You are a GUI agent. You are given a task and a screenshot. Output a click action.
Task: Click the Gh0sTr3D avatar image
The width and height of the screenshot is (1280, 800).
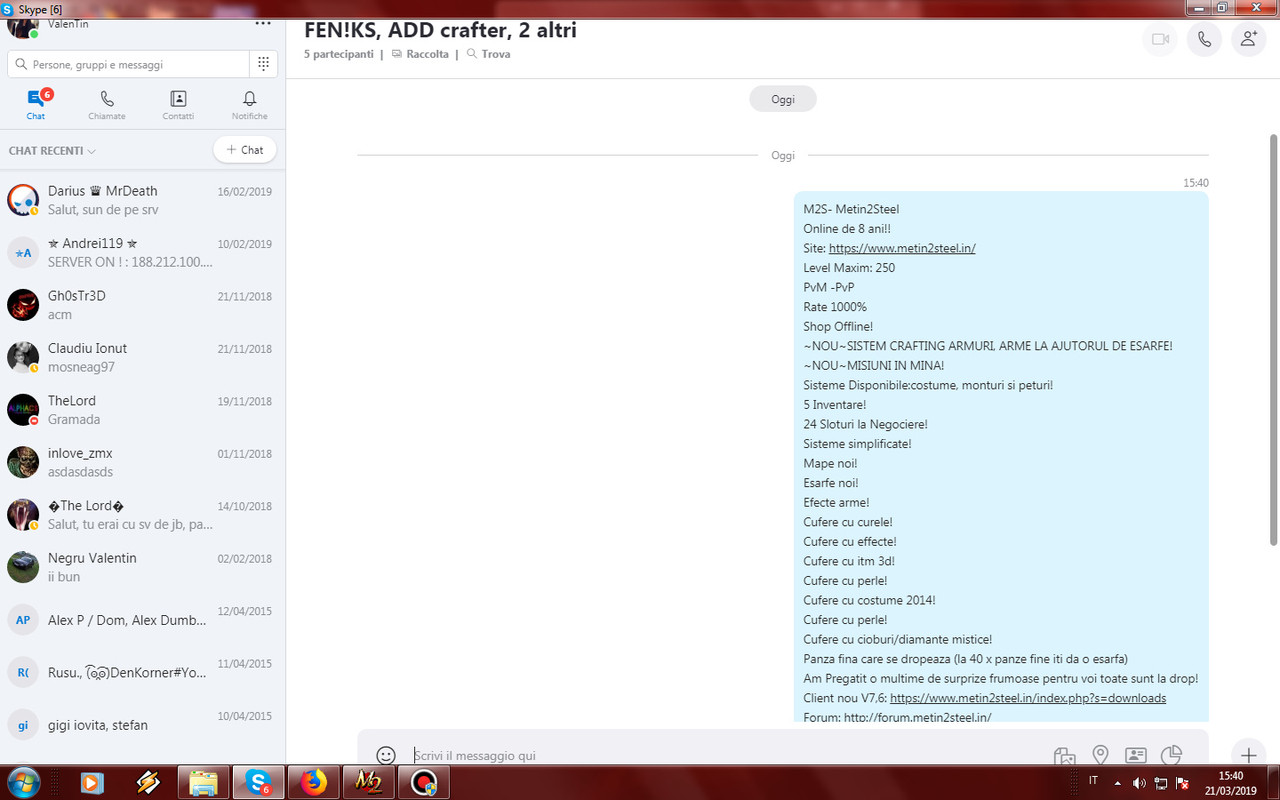pyautogui.click(x=23, y=305)
